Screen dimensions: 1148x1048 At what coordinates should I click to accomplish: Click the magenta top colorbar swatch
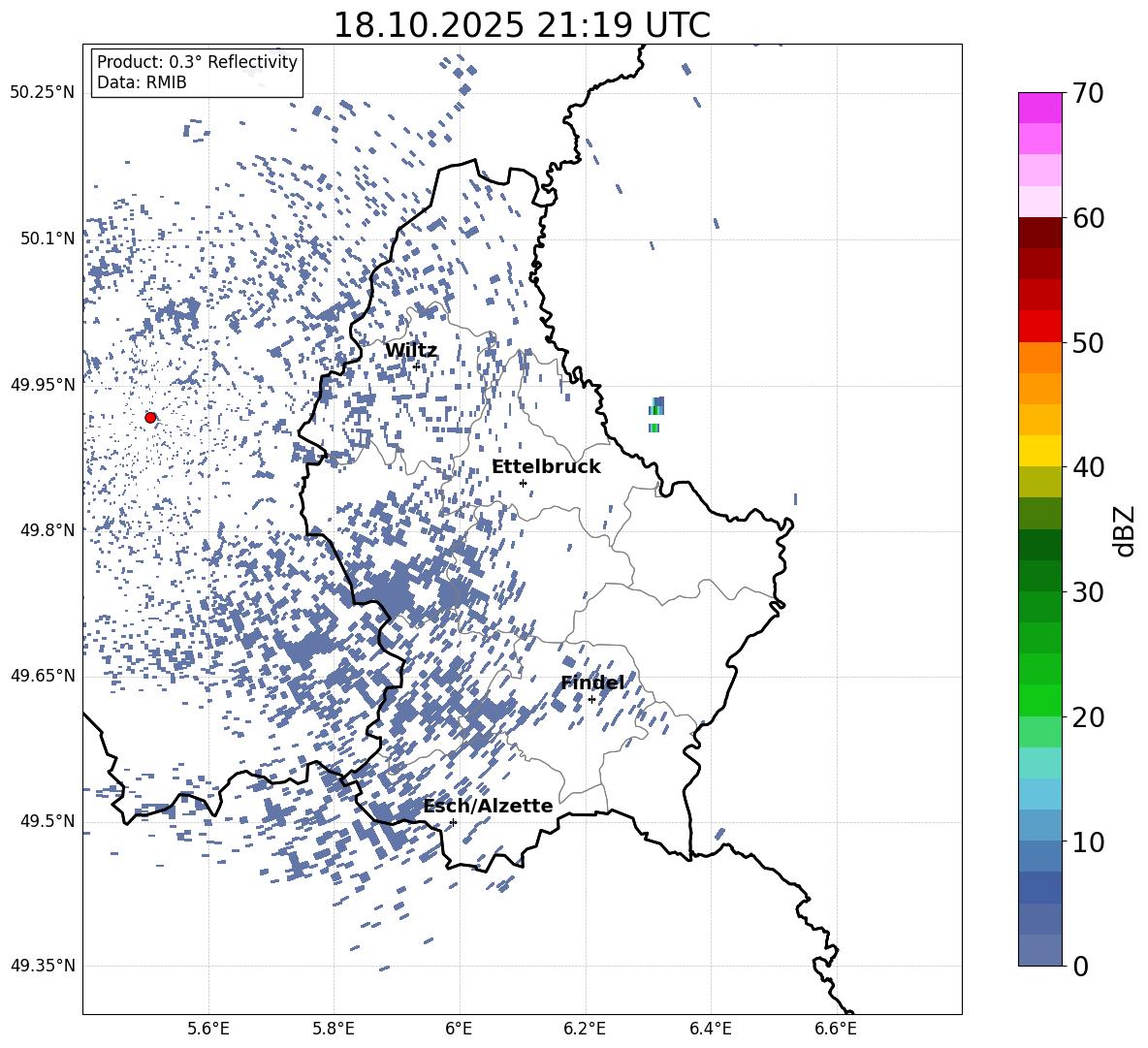[x=1039, y=108]
